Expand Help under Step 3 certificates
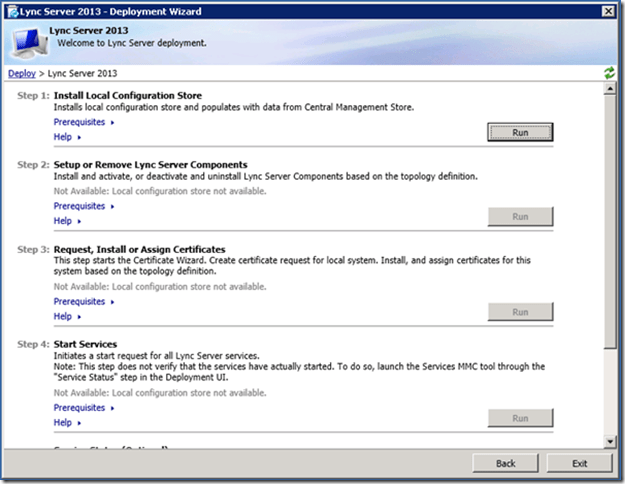The image size is (625, 484). [x=65, y=316]
